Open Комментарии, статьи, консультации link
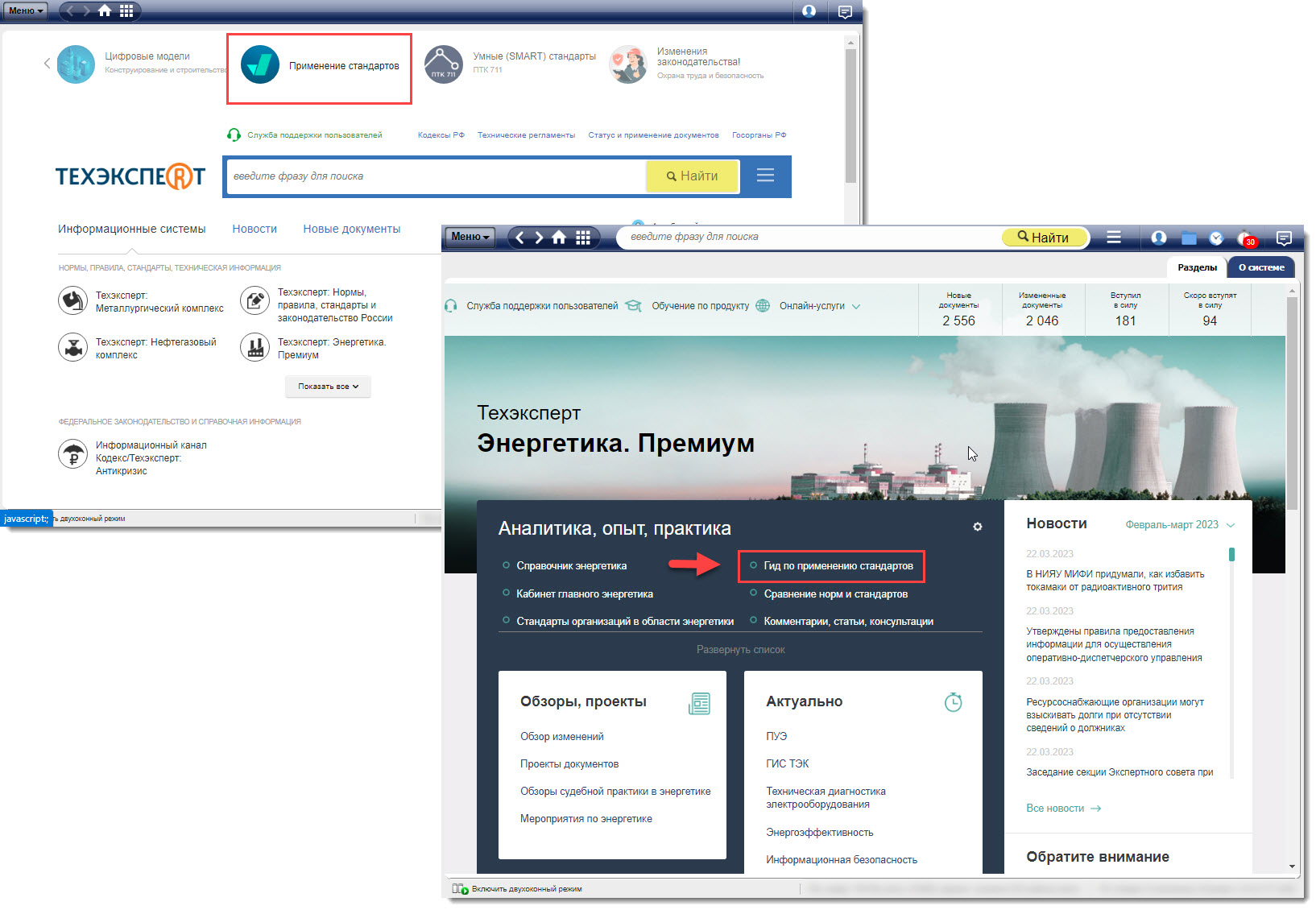The width and height of the screenshot is (1316, 910). tap(848, 622)
